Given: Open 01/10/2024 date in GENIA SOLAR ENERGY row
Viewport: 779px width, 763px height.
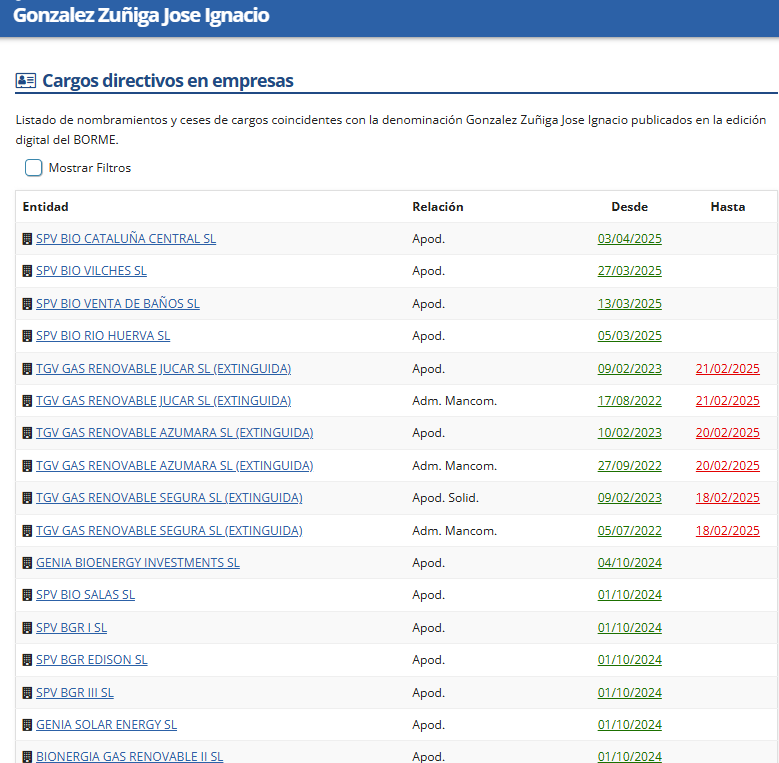Looking at the screenshot, I should [629, 725].
